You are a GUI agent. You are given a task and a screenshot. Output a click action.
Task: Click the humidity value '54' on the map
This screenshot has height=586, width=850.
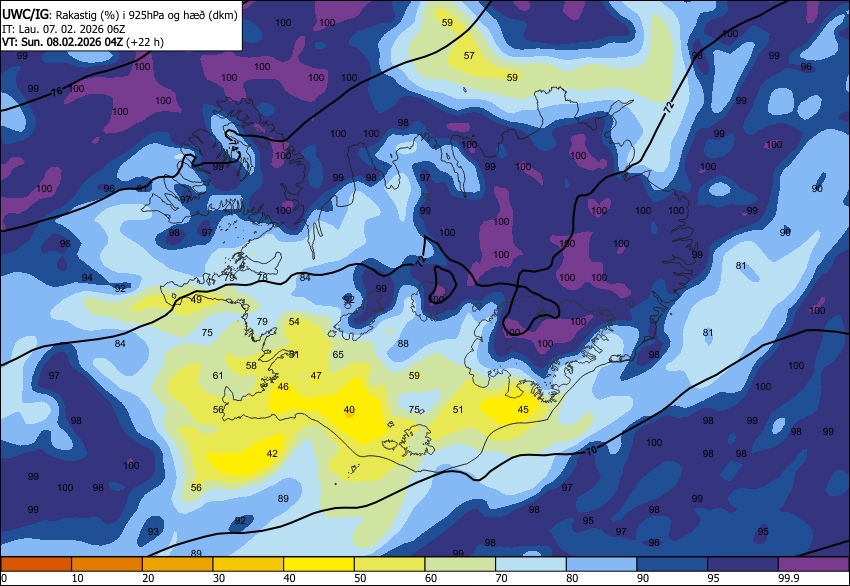[294, 321]
